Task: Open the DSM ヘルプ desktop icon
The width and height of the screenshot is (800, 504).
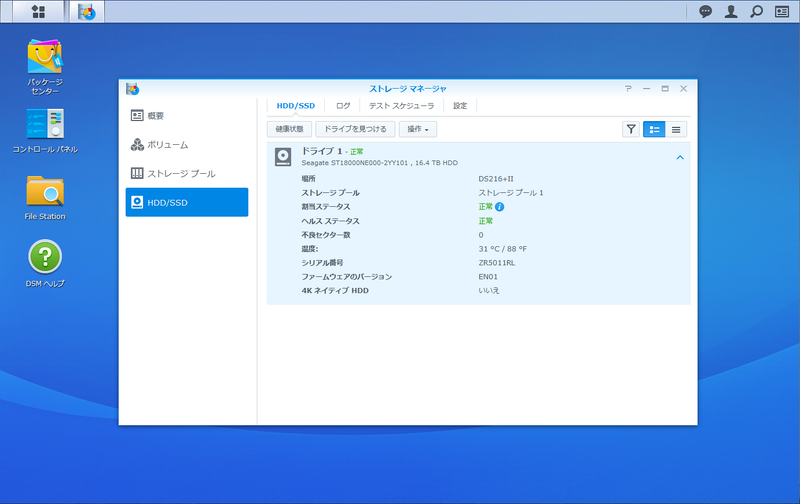Action: tap(45, 263)
